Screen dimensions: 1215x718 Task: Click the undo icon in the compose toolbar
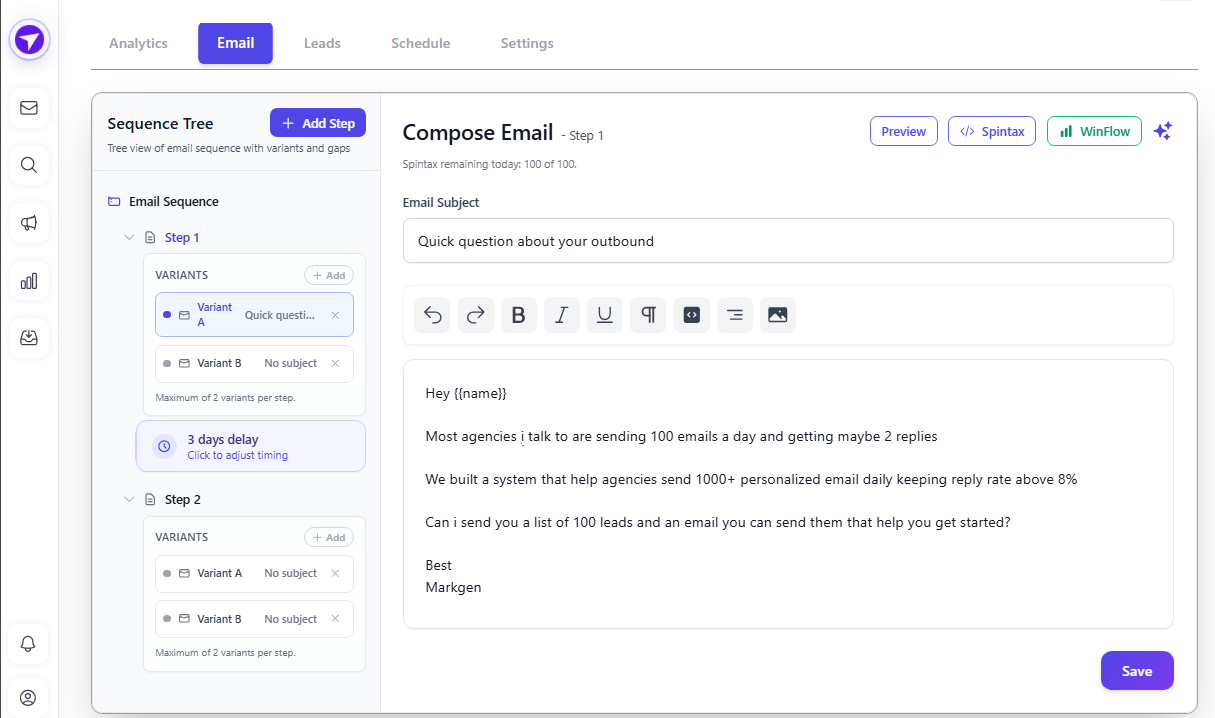[x=431, y=314]
